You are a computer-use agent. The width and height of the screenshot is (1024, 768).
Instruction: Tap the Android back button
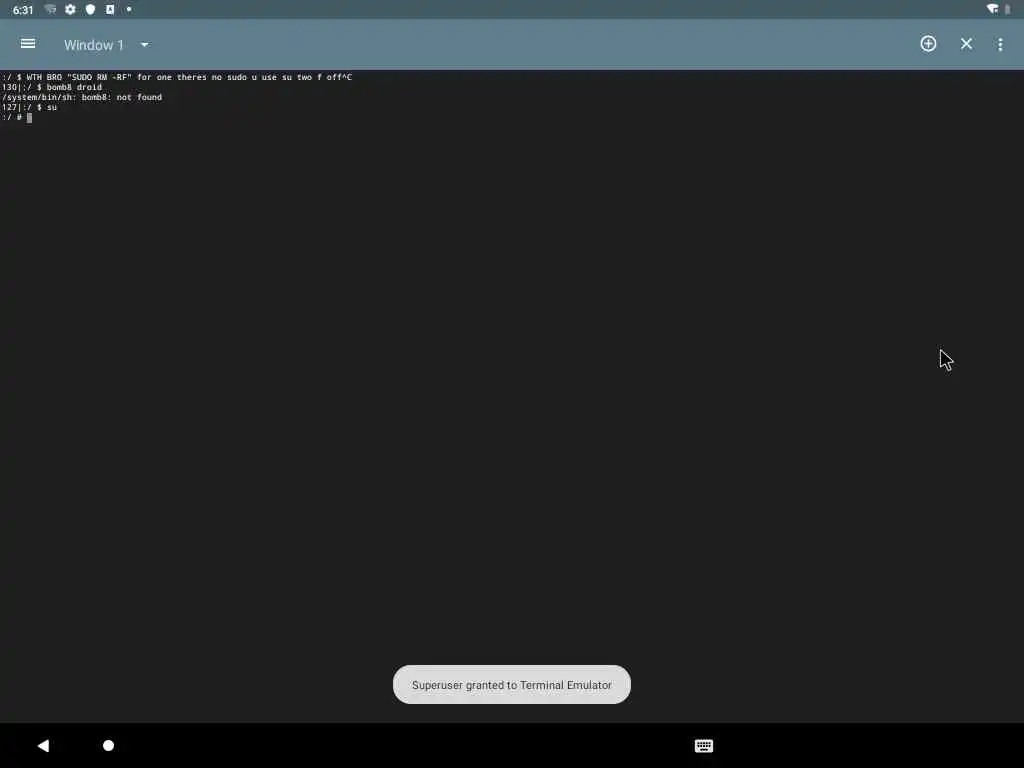click(43, 745)
